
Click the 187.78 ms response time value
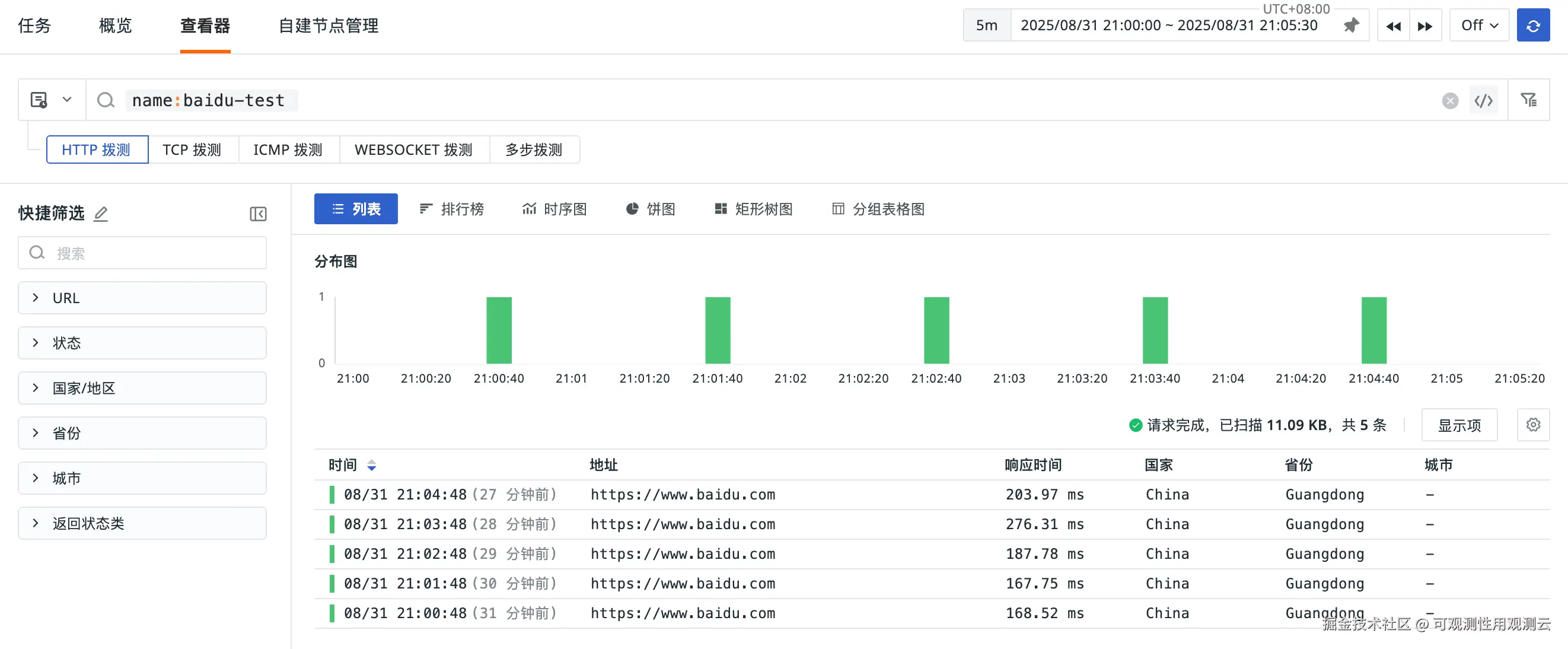point(1044,554)
